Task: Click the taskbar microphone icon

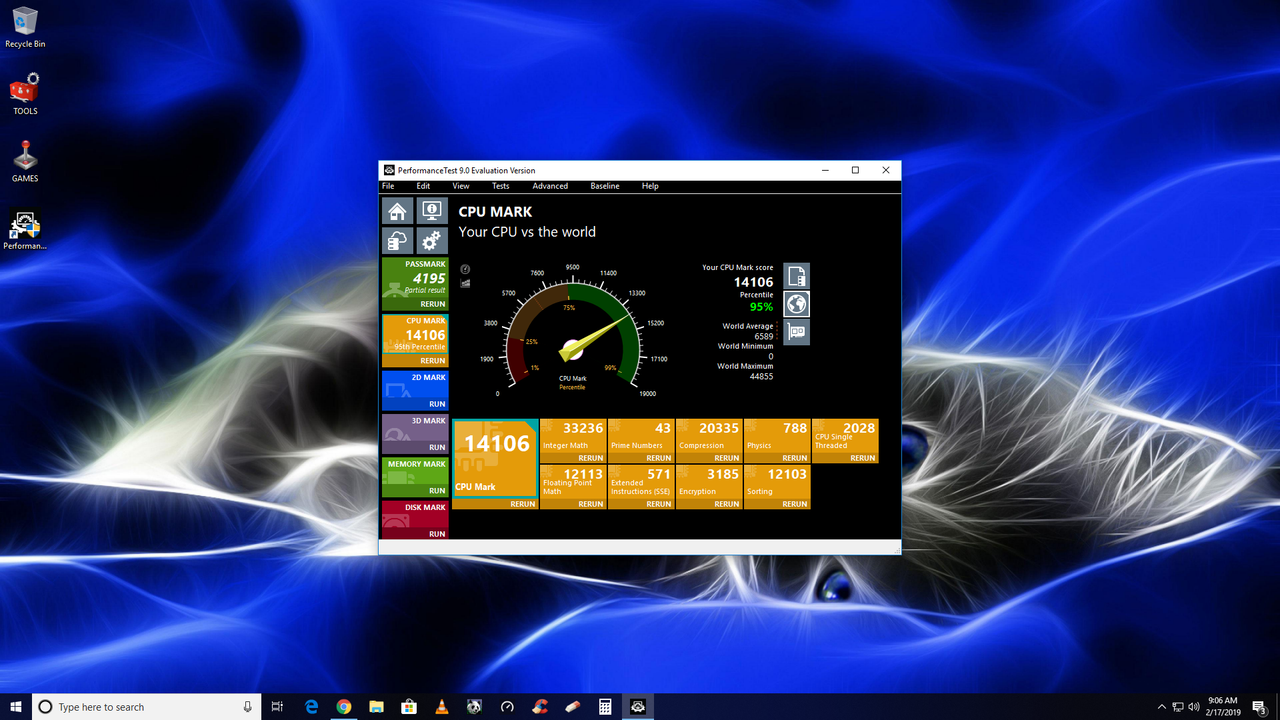Action: pyautogui.click(x=248, y=707)
